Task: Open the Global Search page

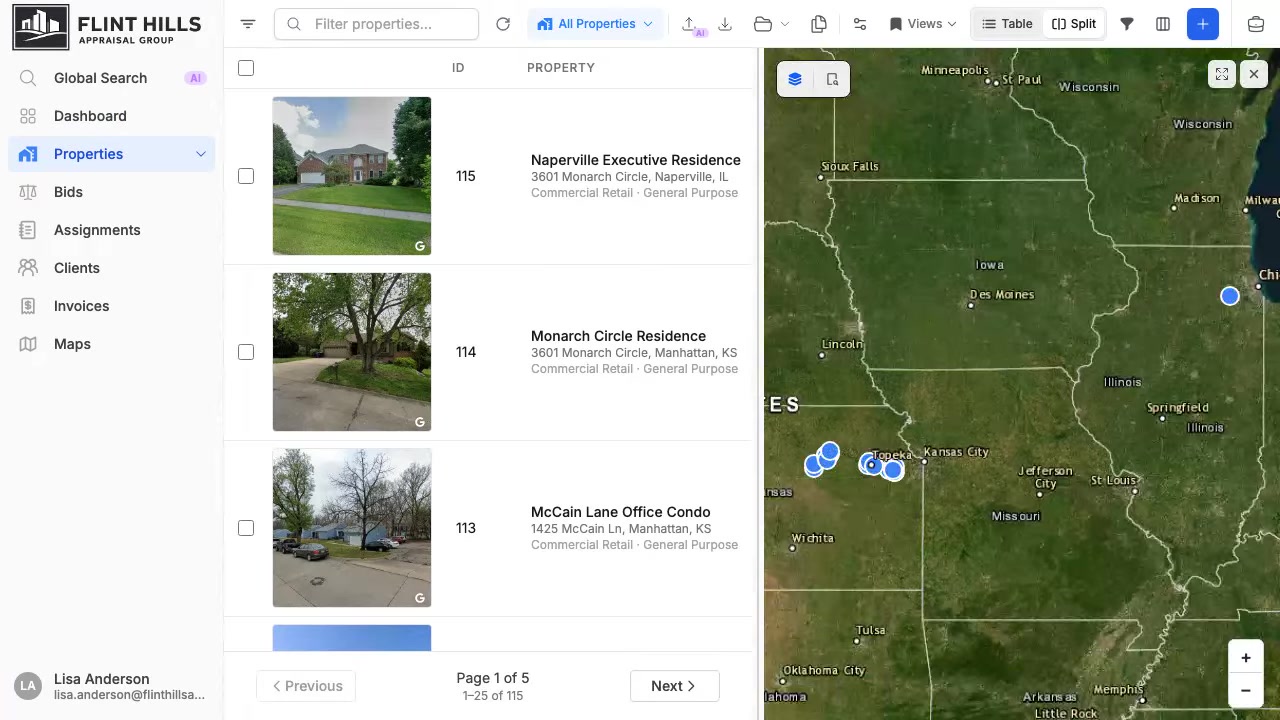Action: (x=112, y=78)
